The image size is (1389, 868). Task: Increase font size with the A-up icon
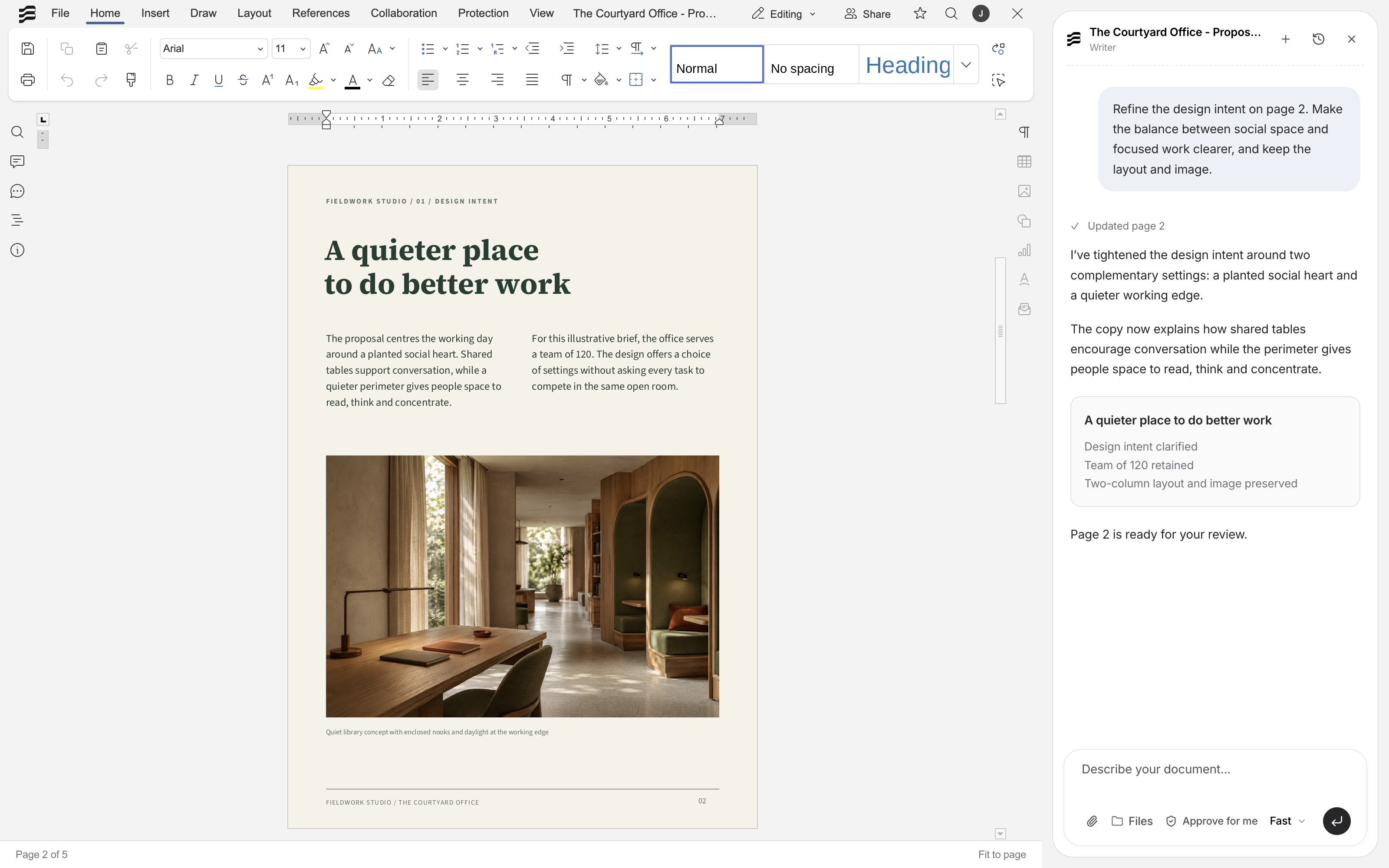coord(324,49)
